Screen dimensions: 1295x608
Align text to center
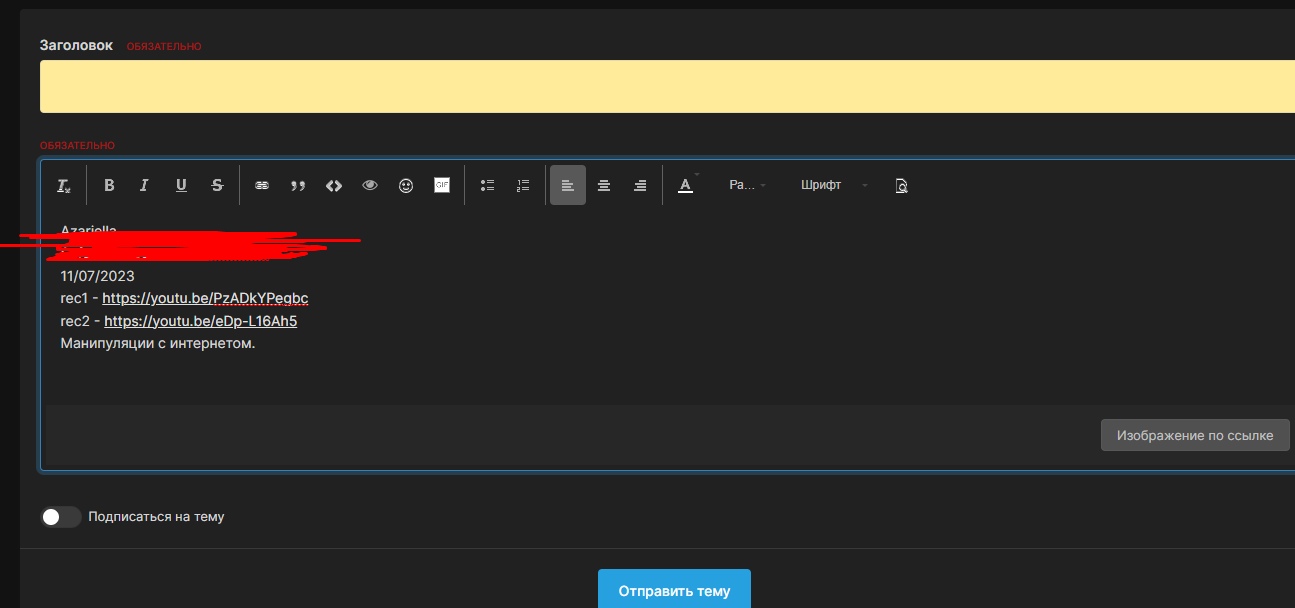click(x=604, y=185)
